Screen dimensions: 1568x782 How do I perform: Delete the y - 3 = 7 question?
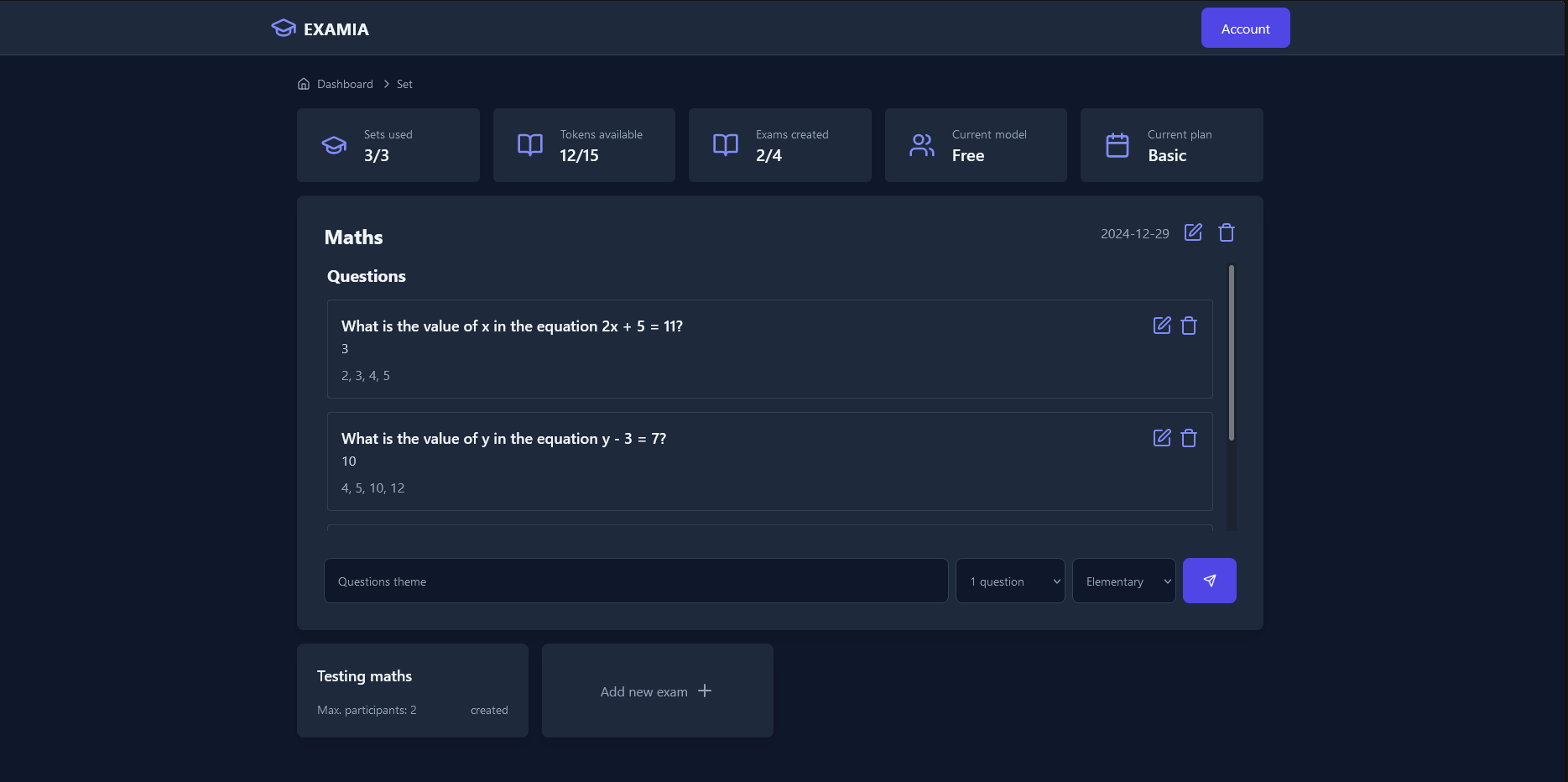coord(1188,438)
